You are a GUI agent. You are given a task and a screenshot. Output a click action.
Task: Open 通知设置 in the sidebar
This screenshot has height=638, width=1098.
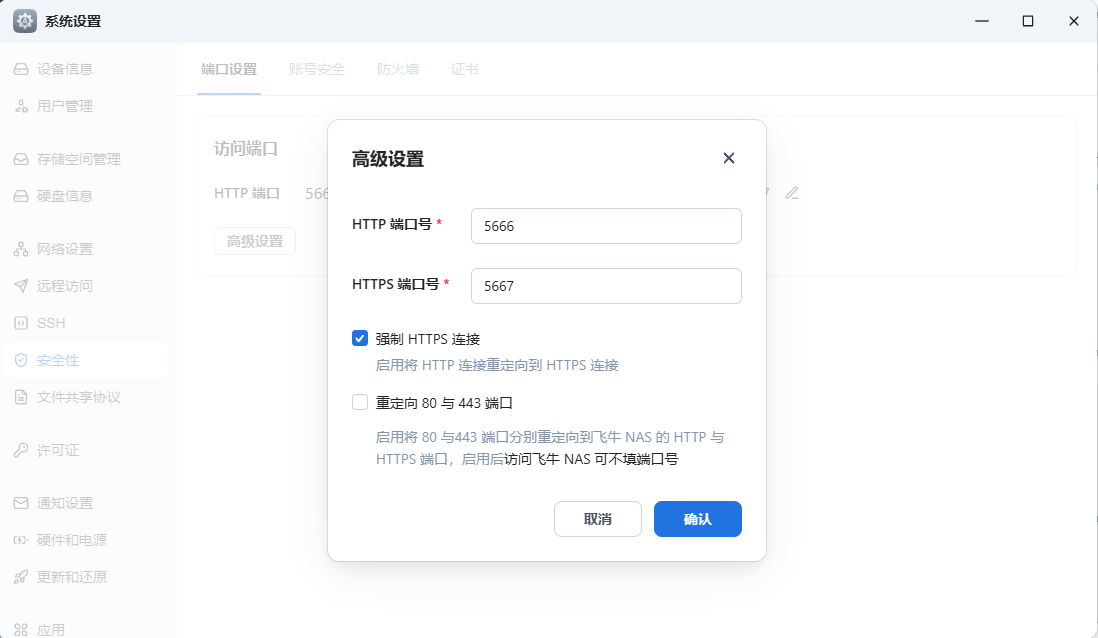63,503
